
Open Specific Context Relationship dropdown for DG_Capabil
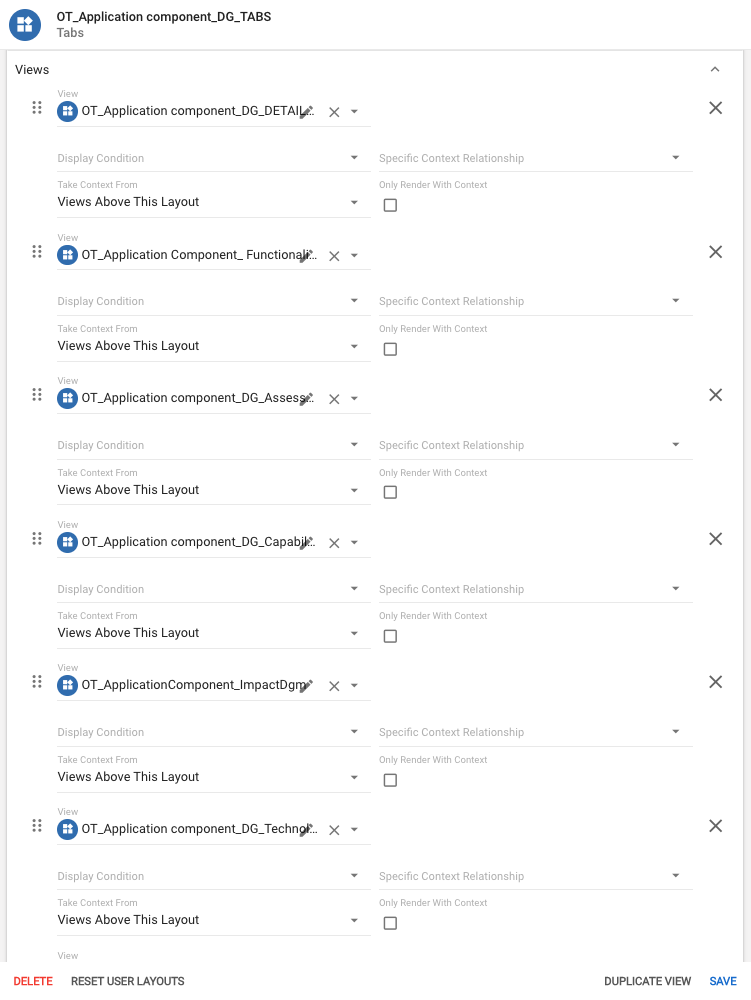coord(535,589)
